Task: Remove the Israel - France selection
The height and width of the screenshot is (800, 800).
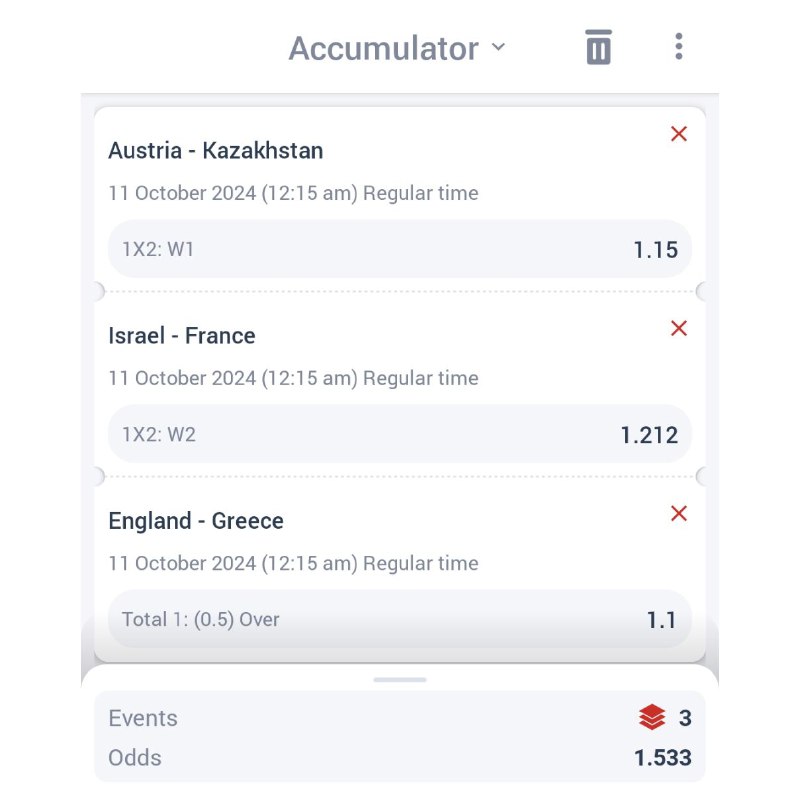Action: [x=679, y=328]
